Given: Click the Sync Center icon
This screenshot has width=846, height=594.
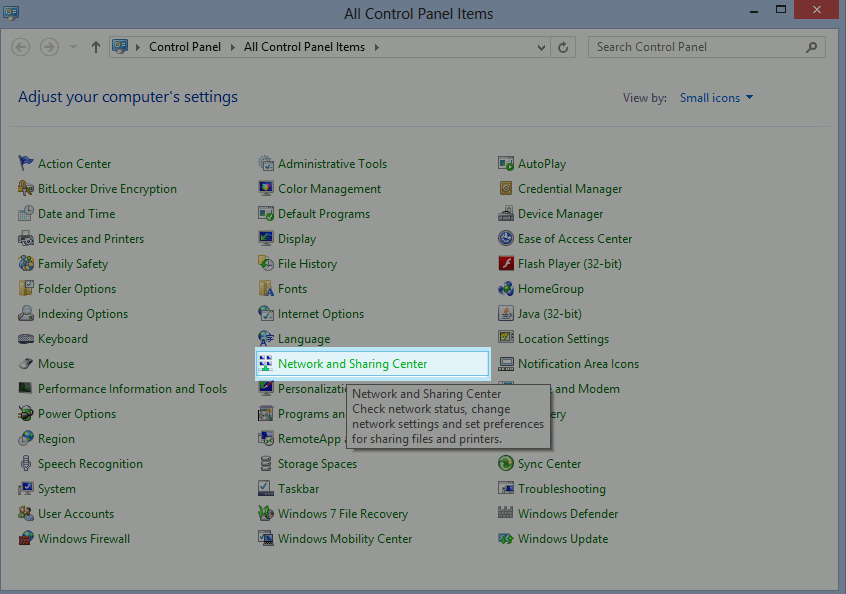Looking at the screenshot, I should [x=507, y=464].
